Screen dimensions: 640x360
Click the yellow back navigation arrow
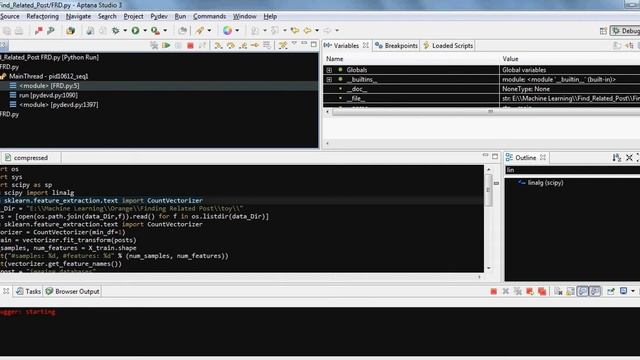pos(307,30)
